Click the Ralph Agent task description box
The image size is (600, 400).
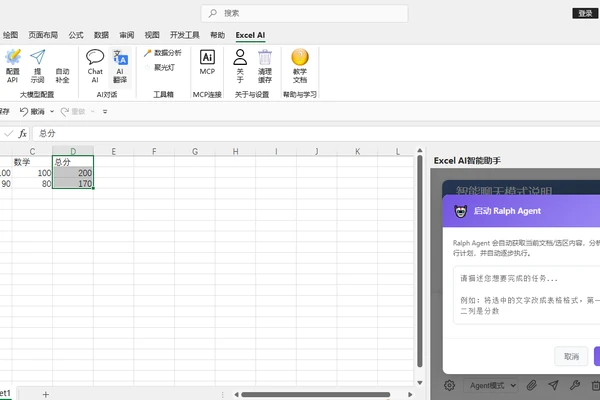[527, 295]
